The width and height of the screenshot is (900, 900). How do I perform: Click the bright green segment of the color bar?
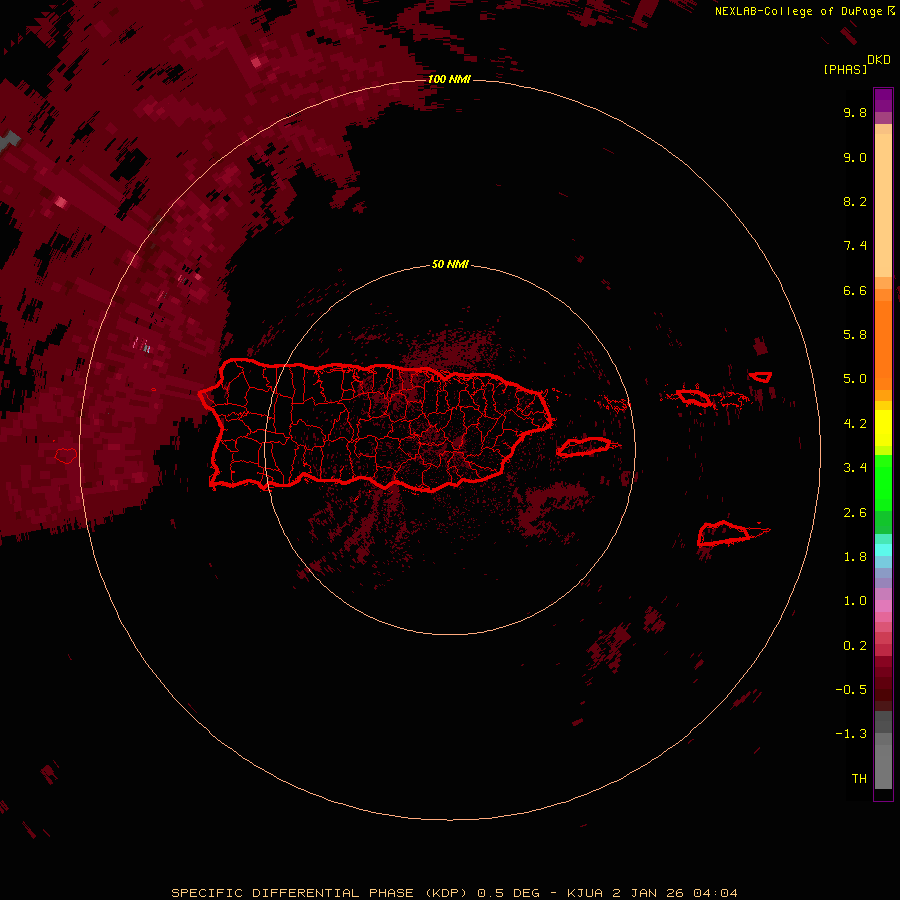pyautogui.click(x=883, y=482)
